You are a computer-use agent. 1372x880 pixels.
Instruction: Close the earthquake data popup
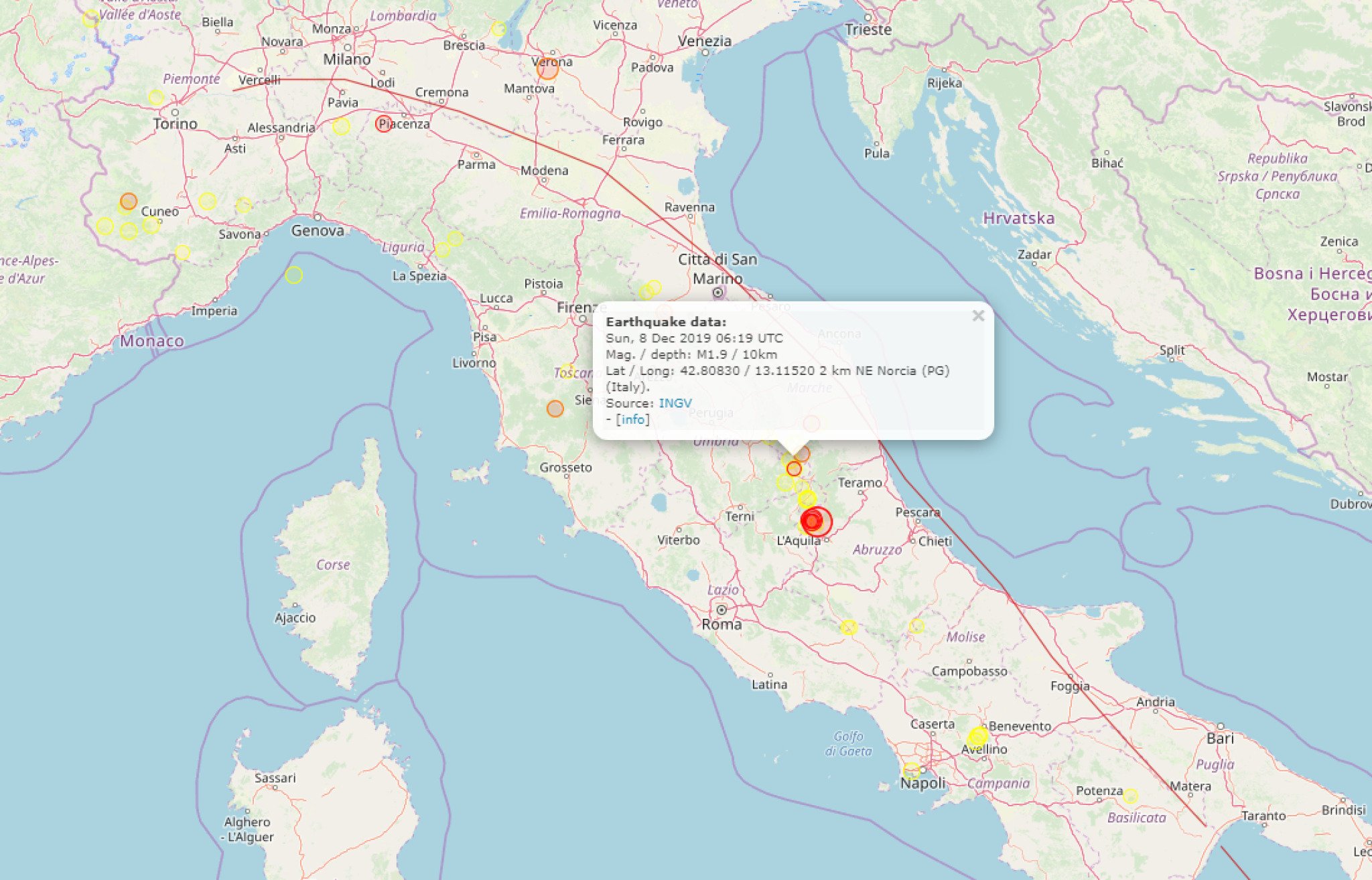click(978, 315)
